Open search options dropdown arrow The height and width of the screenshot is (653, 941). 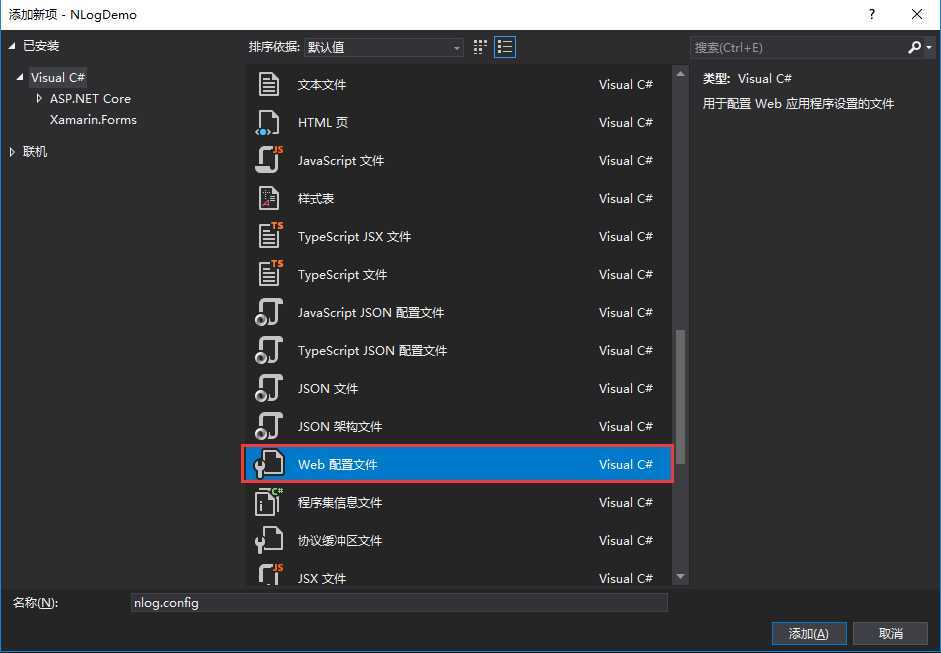(x=928, y=47)
